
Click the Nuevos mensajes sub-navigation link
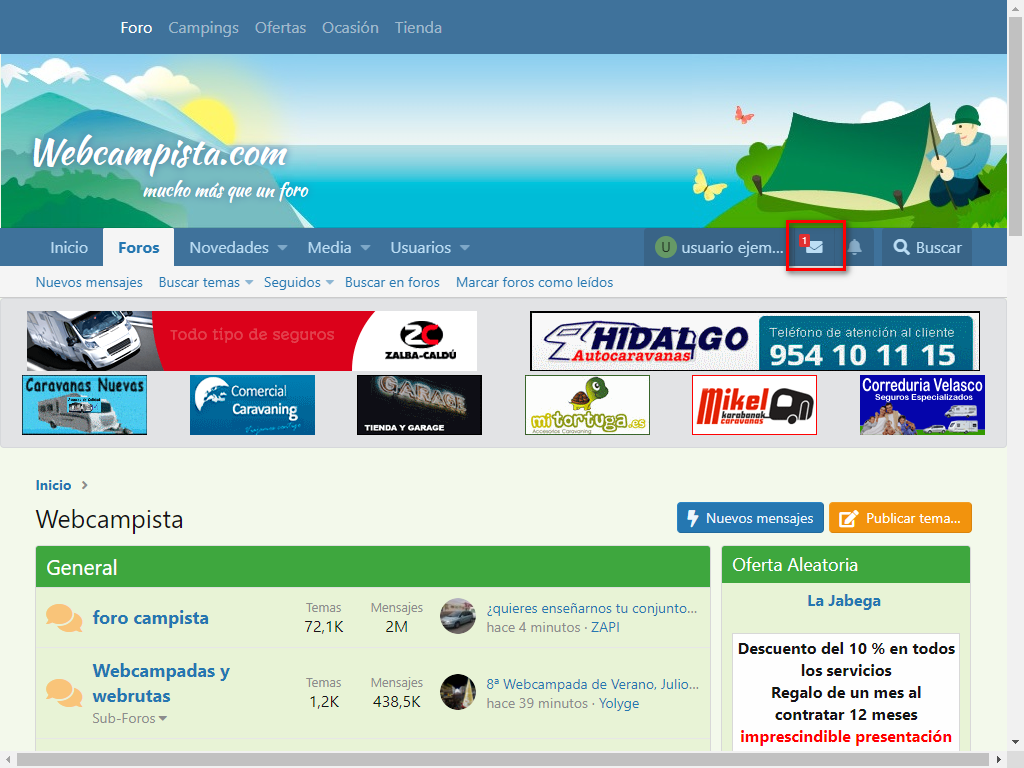click(x=89, y=282)
